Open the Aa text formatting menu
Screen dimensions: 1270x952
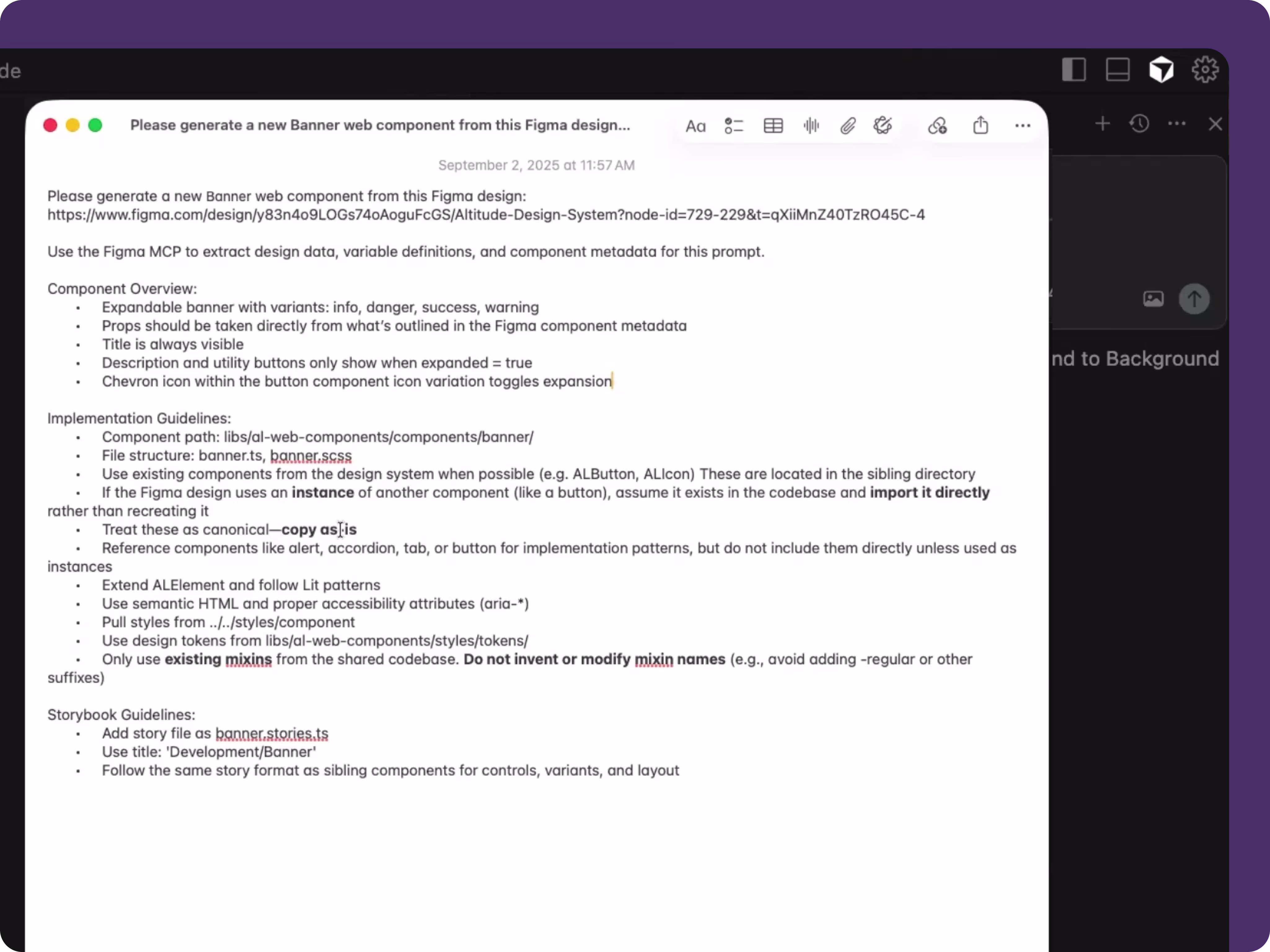(x=696, y=125)
